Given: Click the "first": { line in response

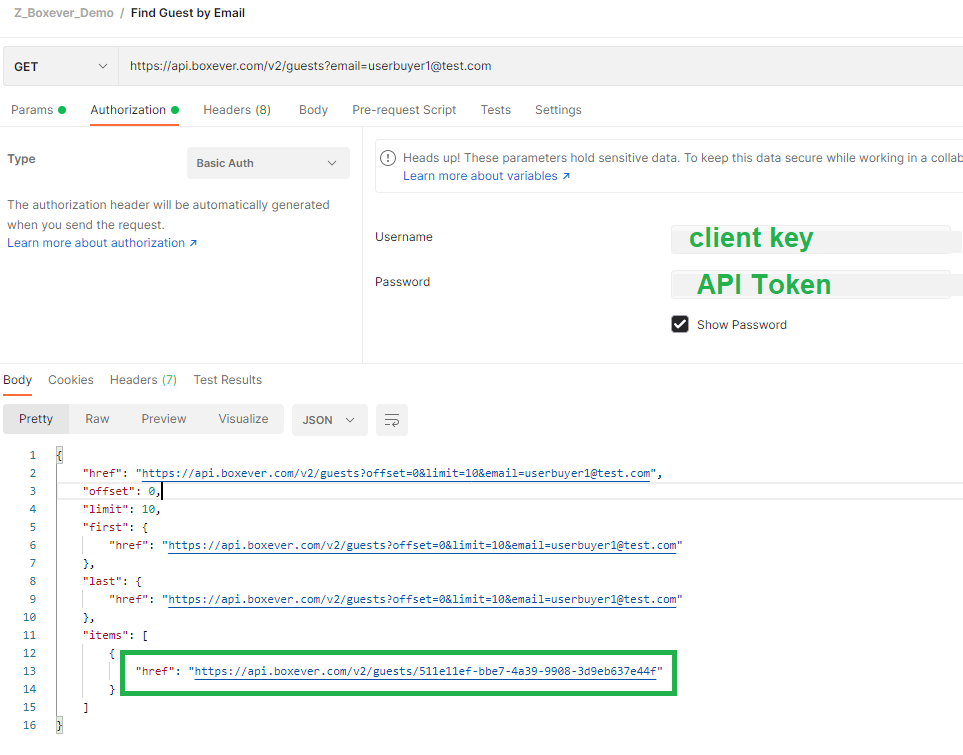Looking at the screenshot, I should [x=115, y=527].
